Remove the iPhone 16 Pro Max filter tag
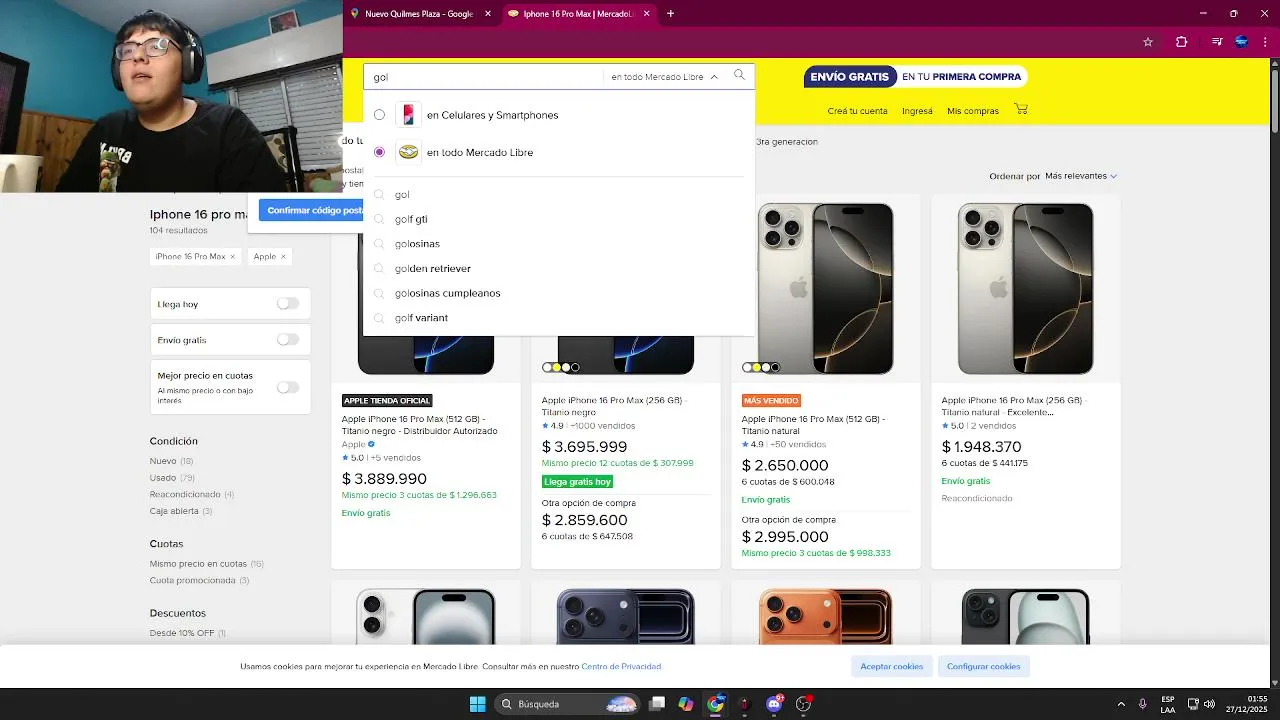Viewport: 1280px width, 720px height. pyautogui.click(x=232, y=257)
